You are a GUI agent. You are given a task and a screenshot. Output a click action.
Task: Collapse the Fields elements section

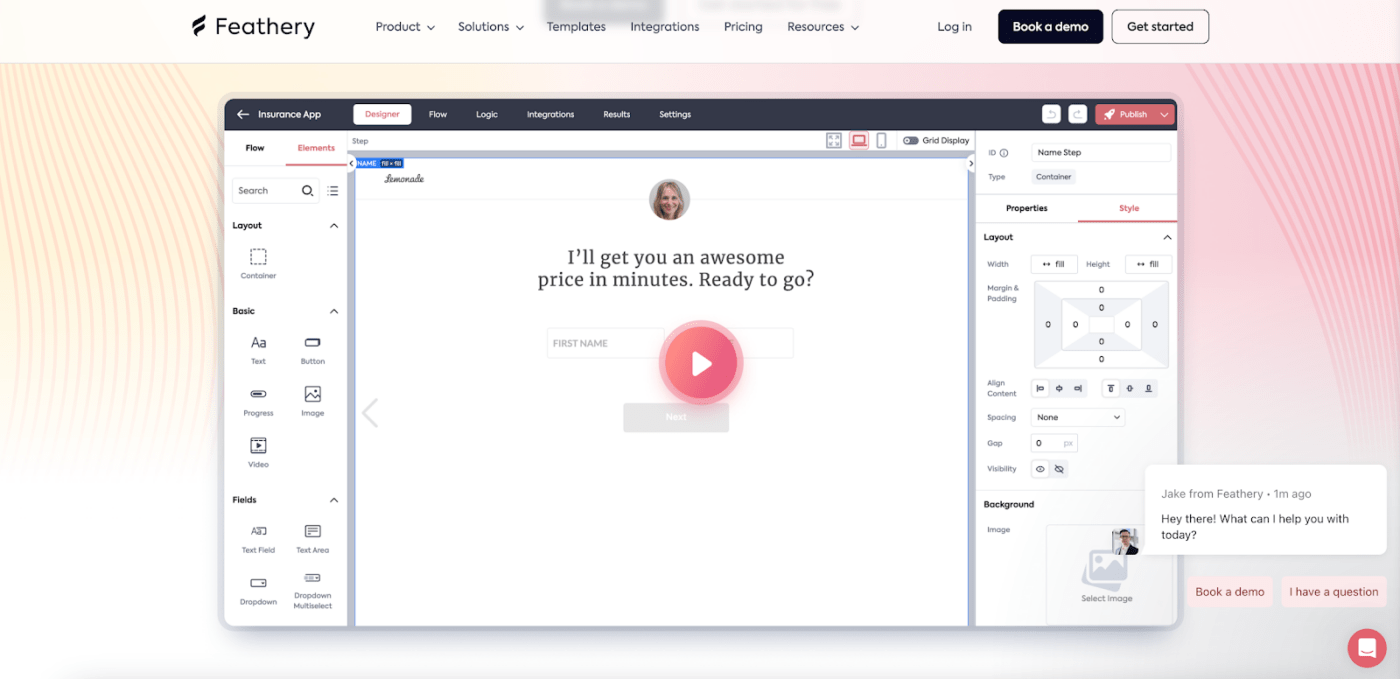(334, 500)
